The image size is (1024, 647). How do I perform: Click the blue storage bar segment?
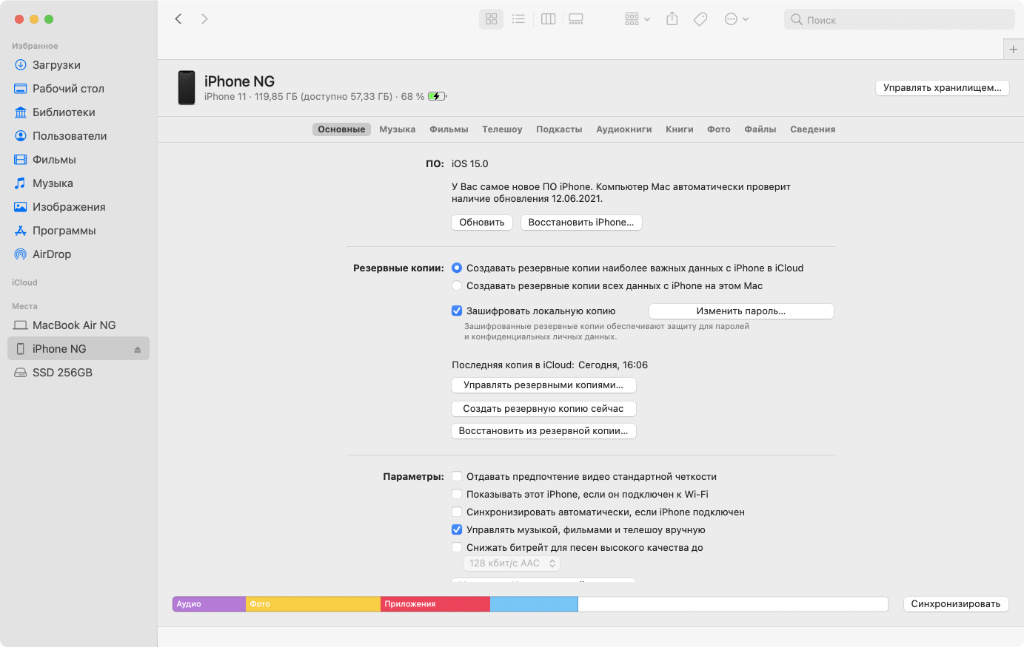534,604
